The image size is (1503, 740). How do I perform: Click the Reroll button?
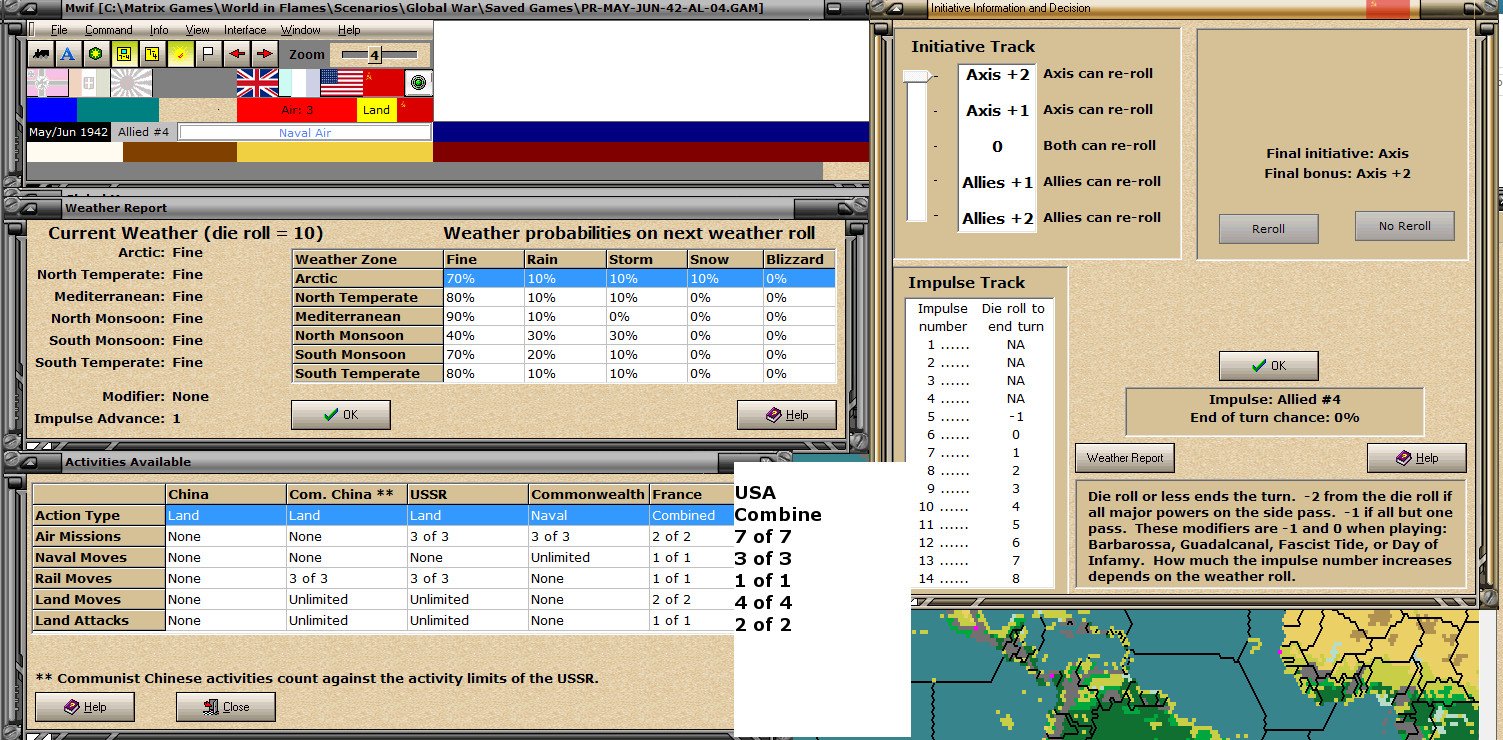[x=1268, y=228]
